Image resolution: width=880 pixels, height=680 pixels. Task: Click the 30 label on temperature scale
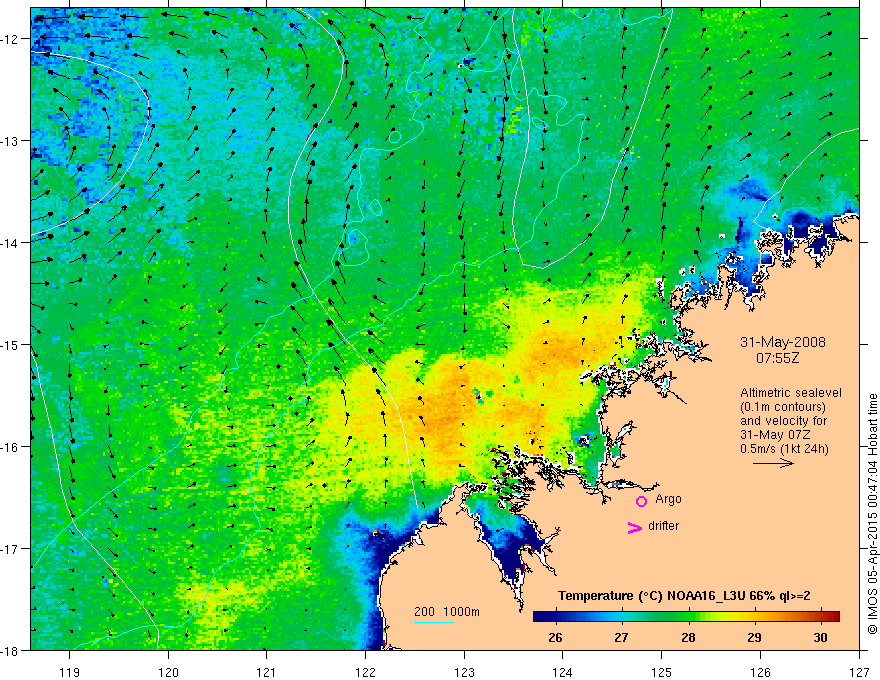[821, 637]
